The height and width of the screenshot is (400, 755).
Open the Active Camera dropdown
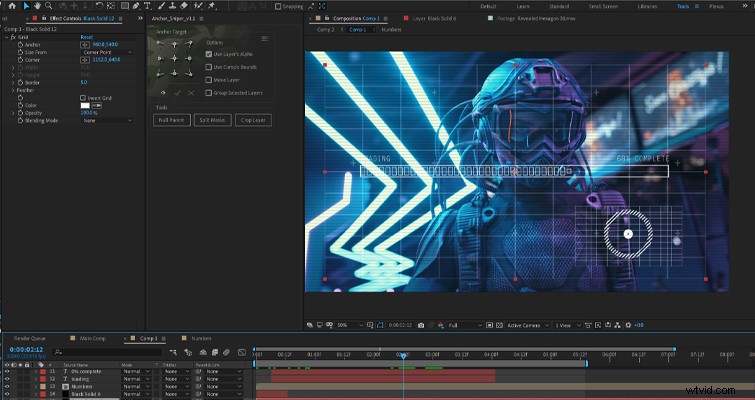527,325
